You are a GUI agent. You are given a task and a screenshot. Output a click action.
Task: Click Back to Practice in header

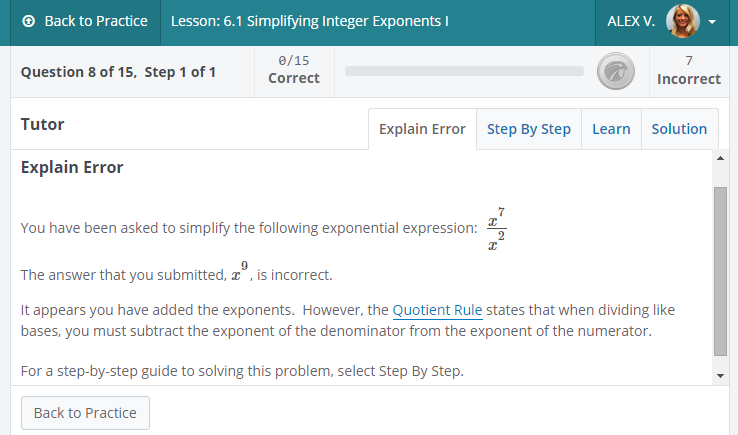pos(85,21)
